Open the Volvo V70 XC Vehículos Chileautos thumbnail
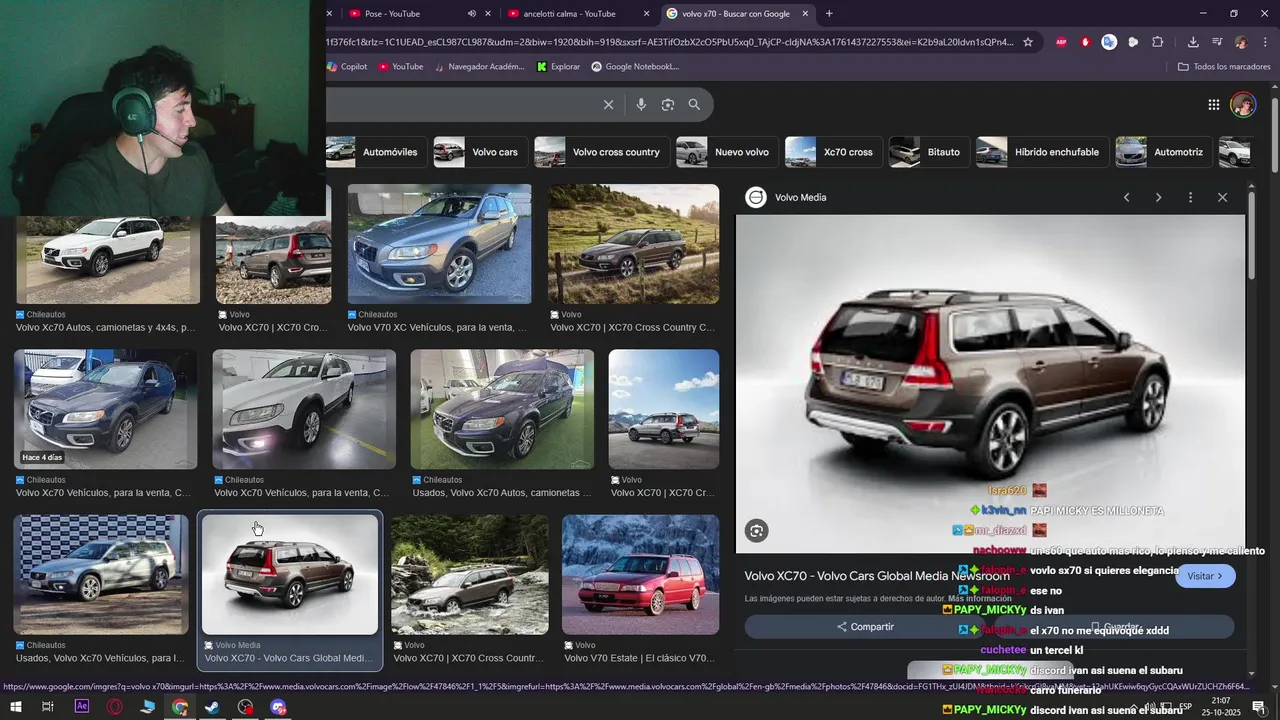The height and width of the screenshot is (720, 1280). pyautogui.click(x=440, y=244)
